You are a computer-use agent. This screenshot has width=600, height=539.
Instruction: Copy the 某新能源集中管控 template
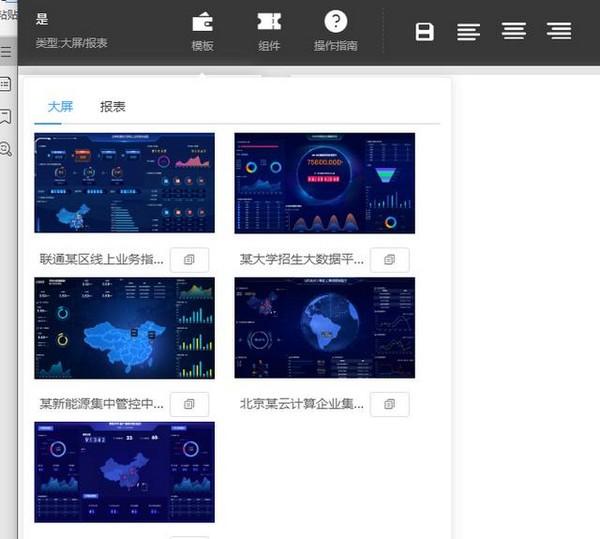tap(189, 404)
